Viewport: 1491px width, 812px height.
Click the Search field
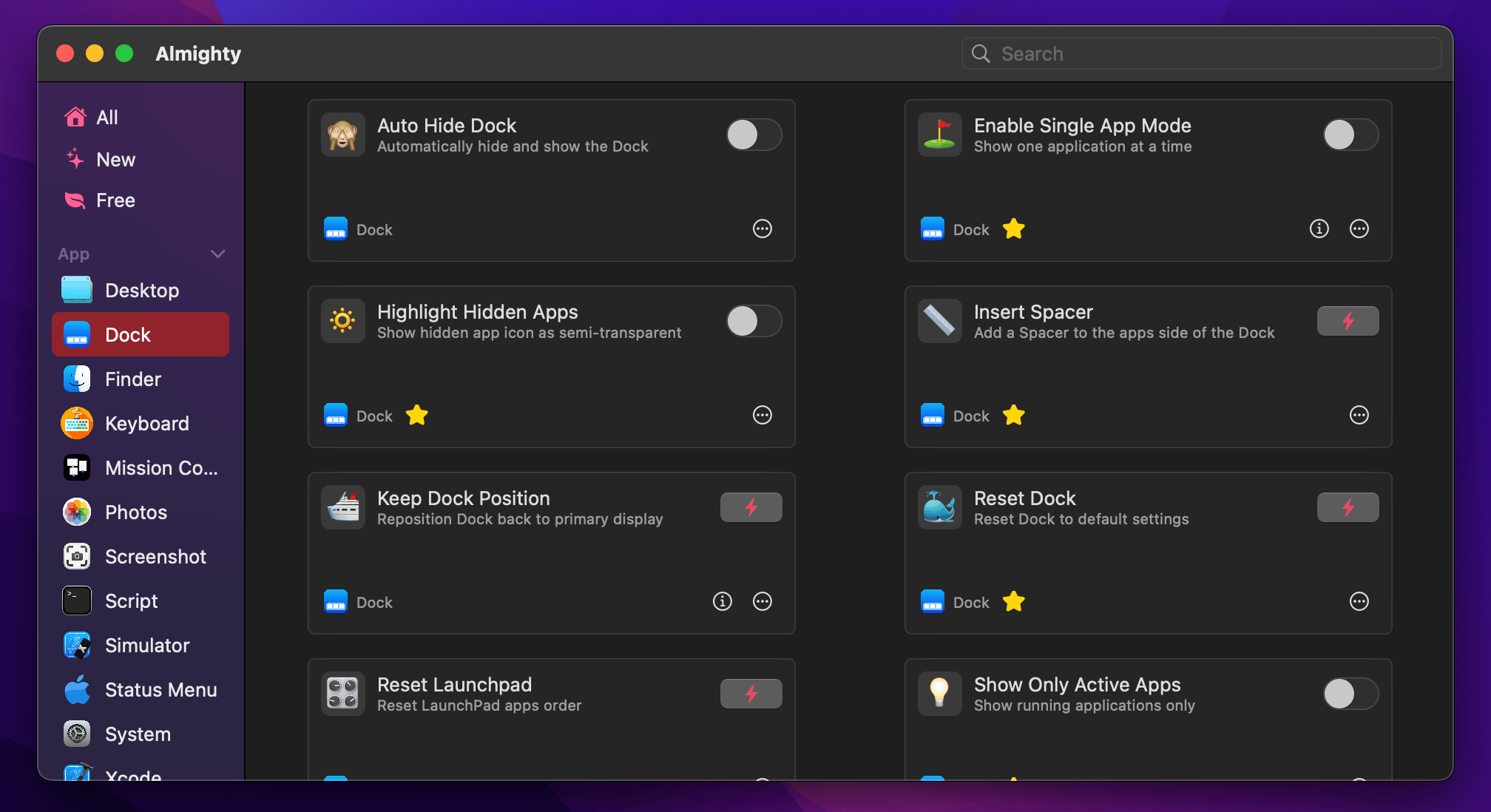1201,53
